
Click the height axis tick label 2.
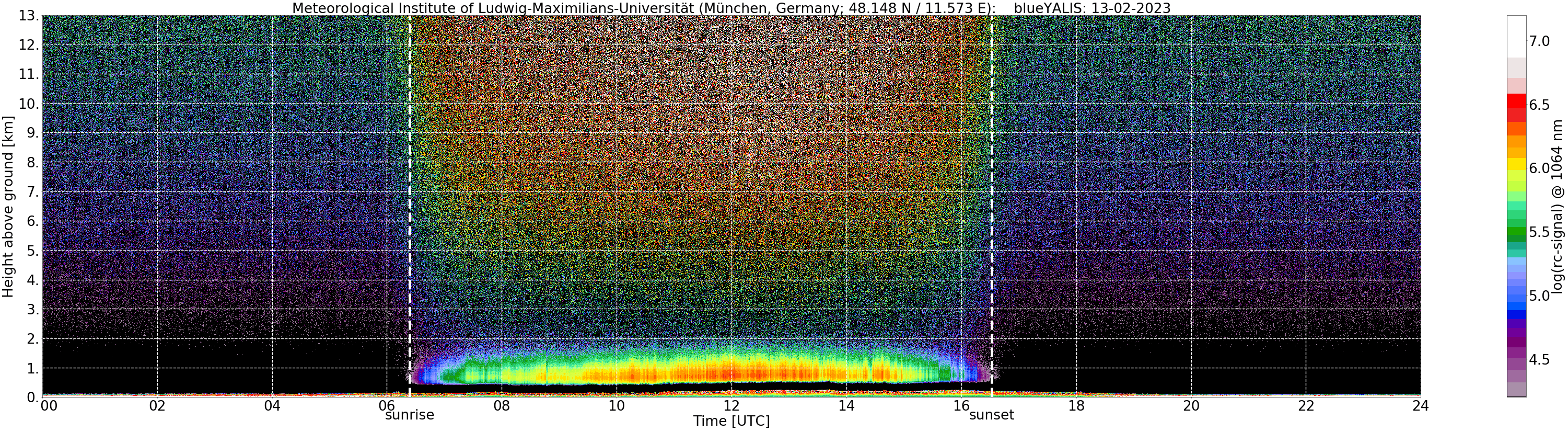(x=32, y=339)
